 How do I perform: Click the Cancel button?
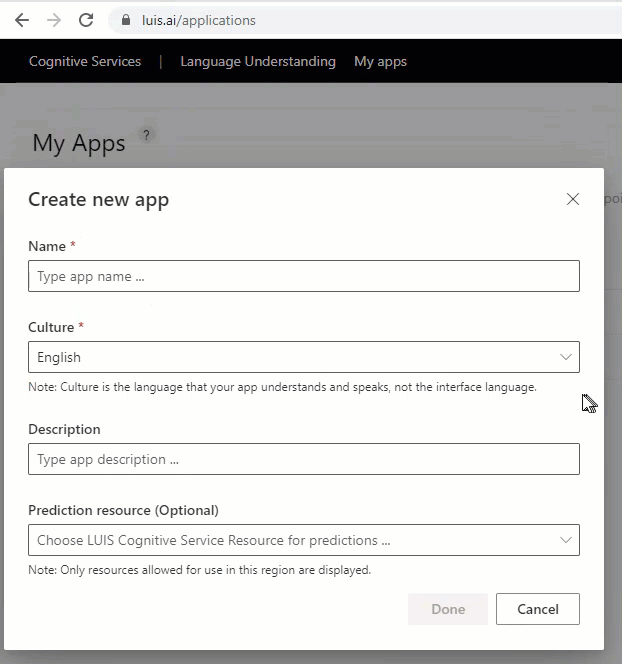click(x=538, y=609)
